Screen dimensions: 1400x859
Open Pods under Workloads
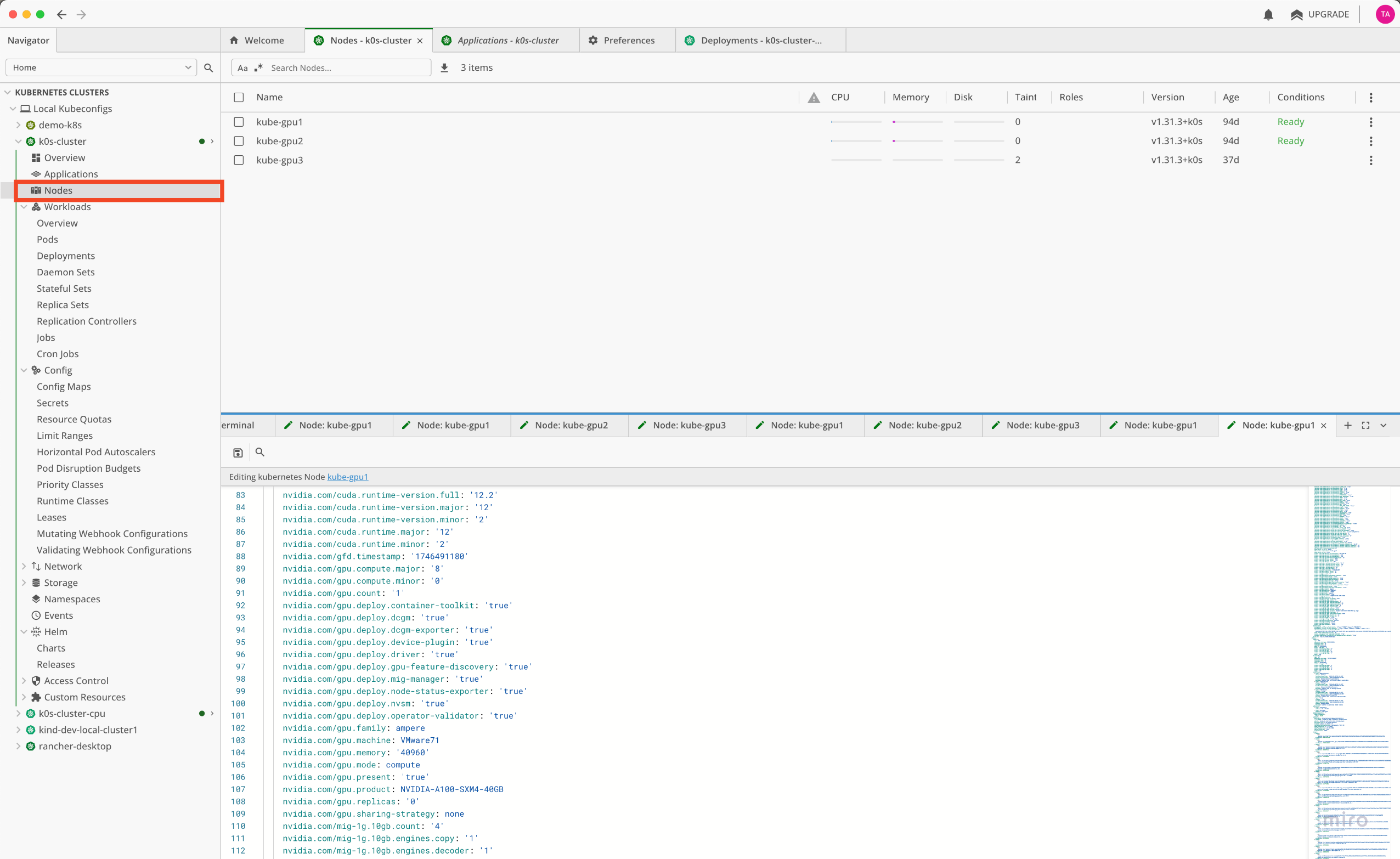[x=47, y=240]
